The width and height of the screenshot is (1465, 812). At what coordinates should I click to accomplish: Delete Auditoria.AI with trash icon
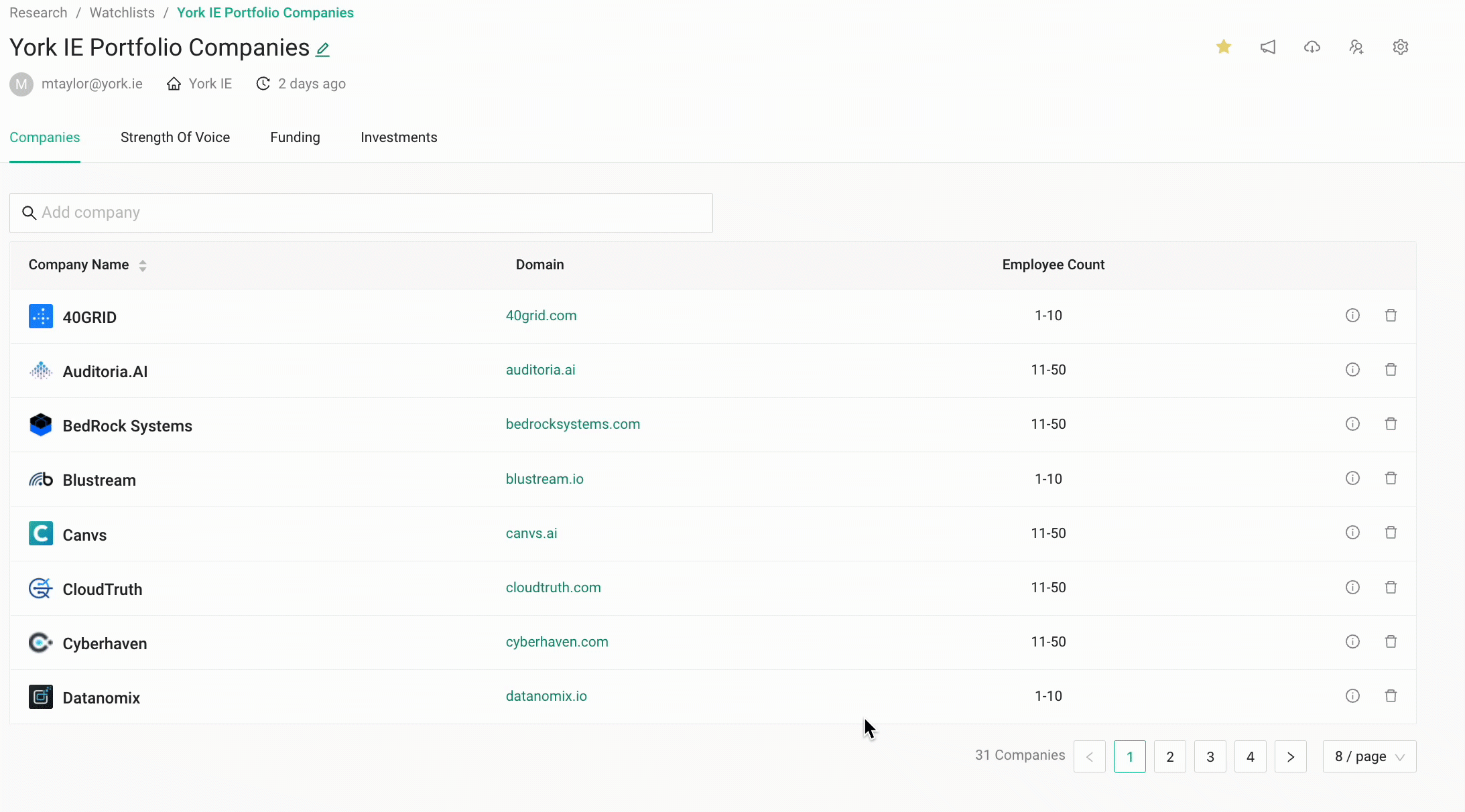point(1391,369)
